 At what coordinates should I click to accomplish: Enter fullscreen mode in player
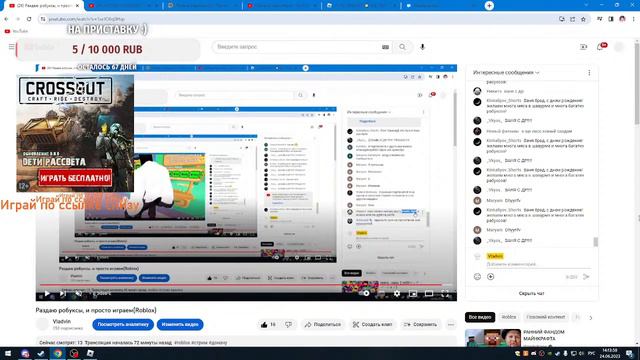445,293
